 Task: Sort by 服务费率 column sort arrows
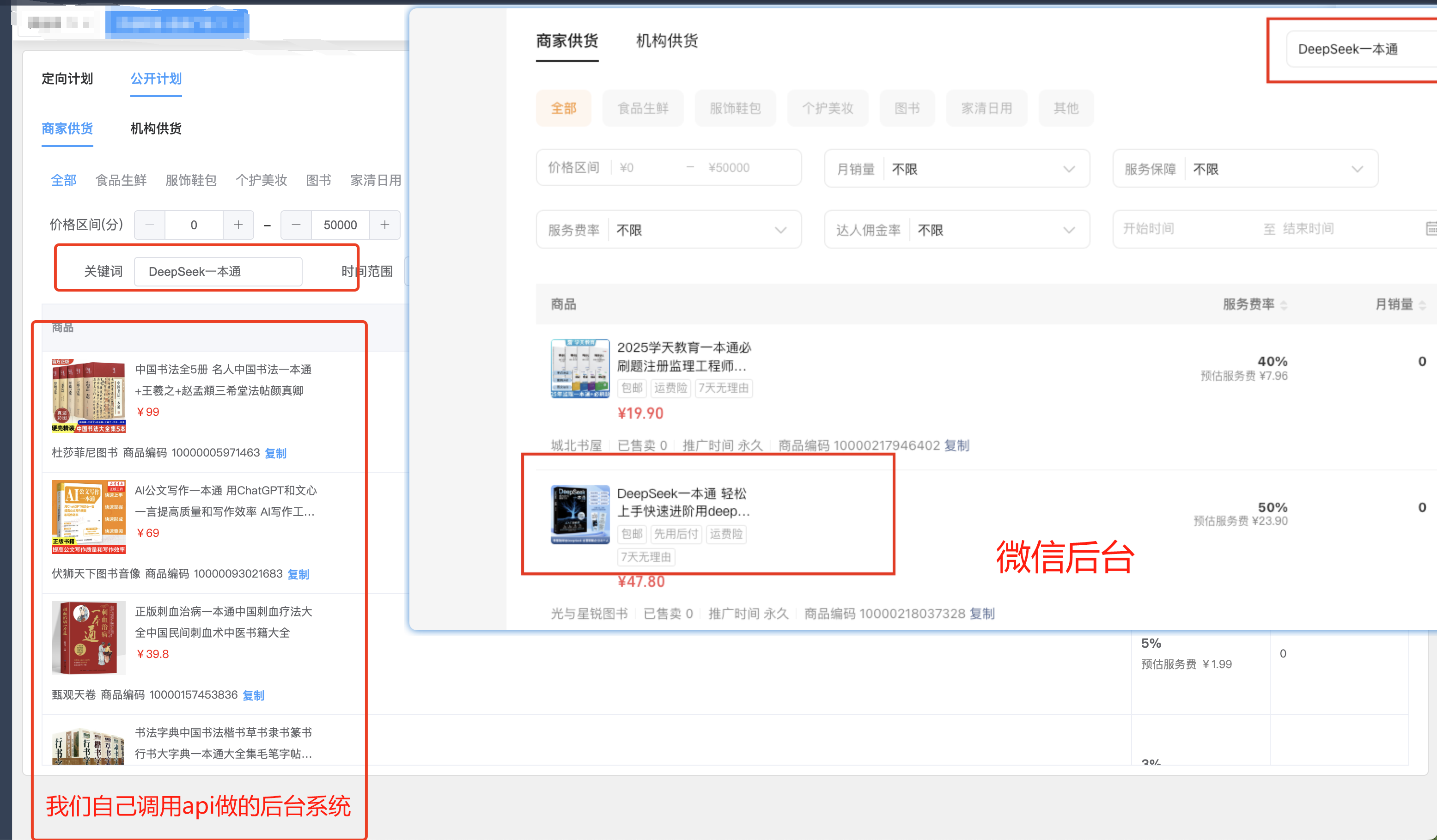tap(1284, 305)
